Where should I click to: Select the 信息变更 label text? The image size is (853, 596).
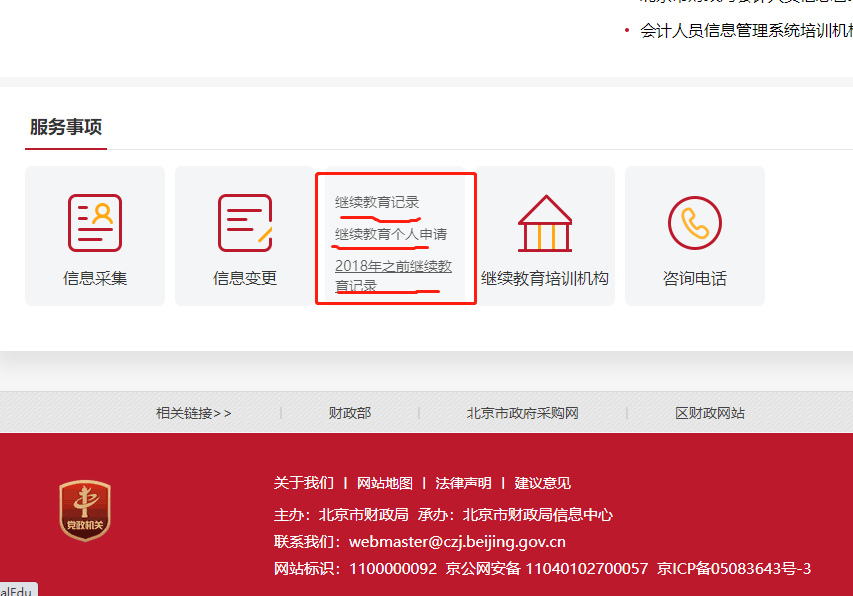(x=244, y=279)
